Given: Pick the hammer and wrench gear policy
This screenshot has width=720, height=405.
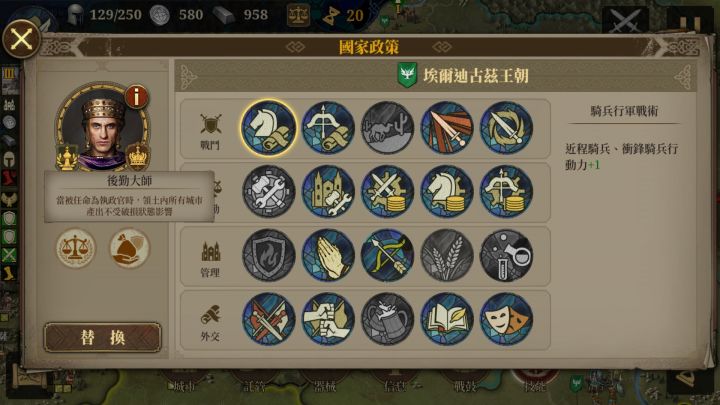Looking at the screenshot, I should pos(269,191).
